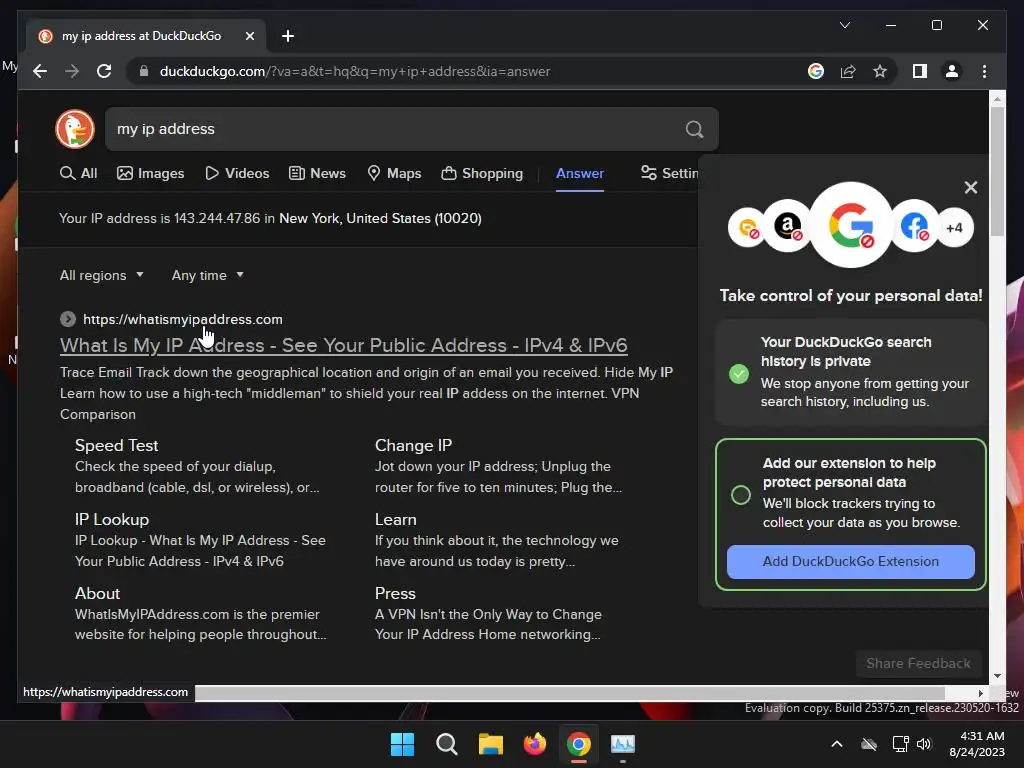1024x768 pixels.
Task: Open the Chrome profile icon
Action: click(x=952, y=71)
